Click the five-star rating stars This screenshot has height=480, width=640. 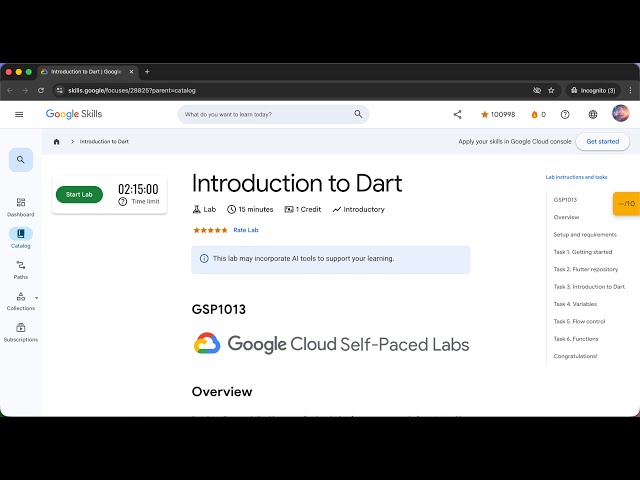pyautogui.click(x=210, y=230)
